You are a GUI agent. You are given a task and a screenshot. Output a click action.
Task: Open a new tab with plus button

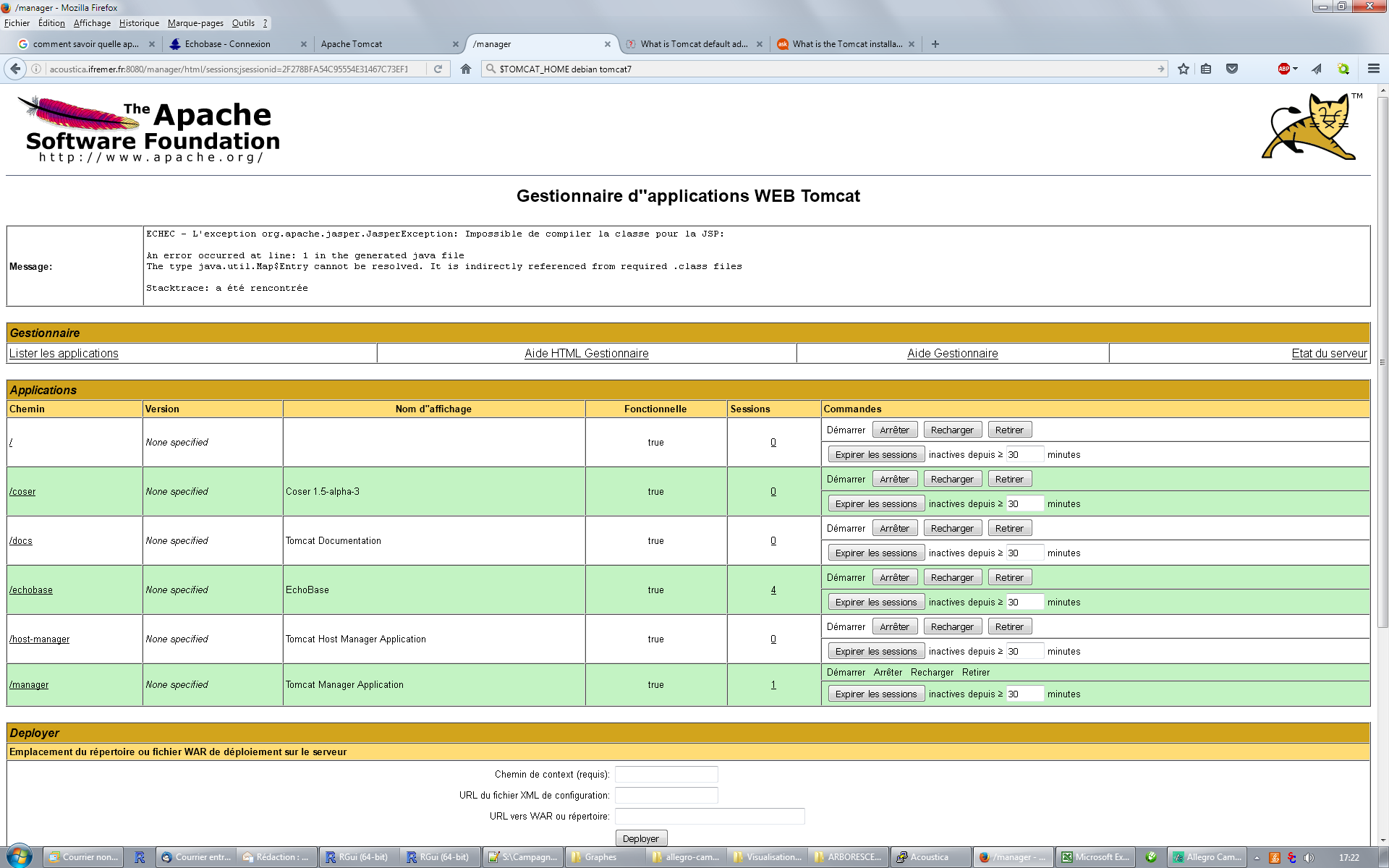pyautogui.click(x=935, y=44)
